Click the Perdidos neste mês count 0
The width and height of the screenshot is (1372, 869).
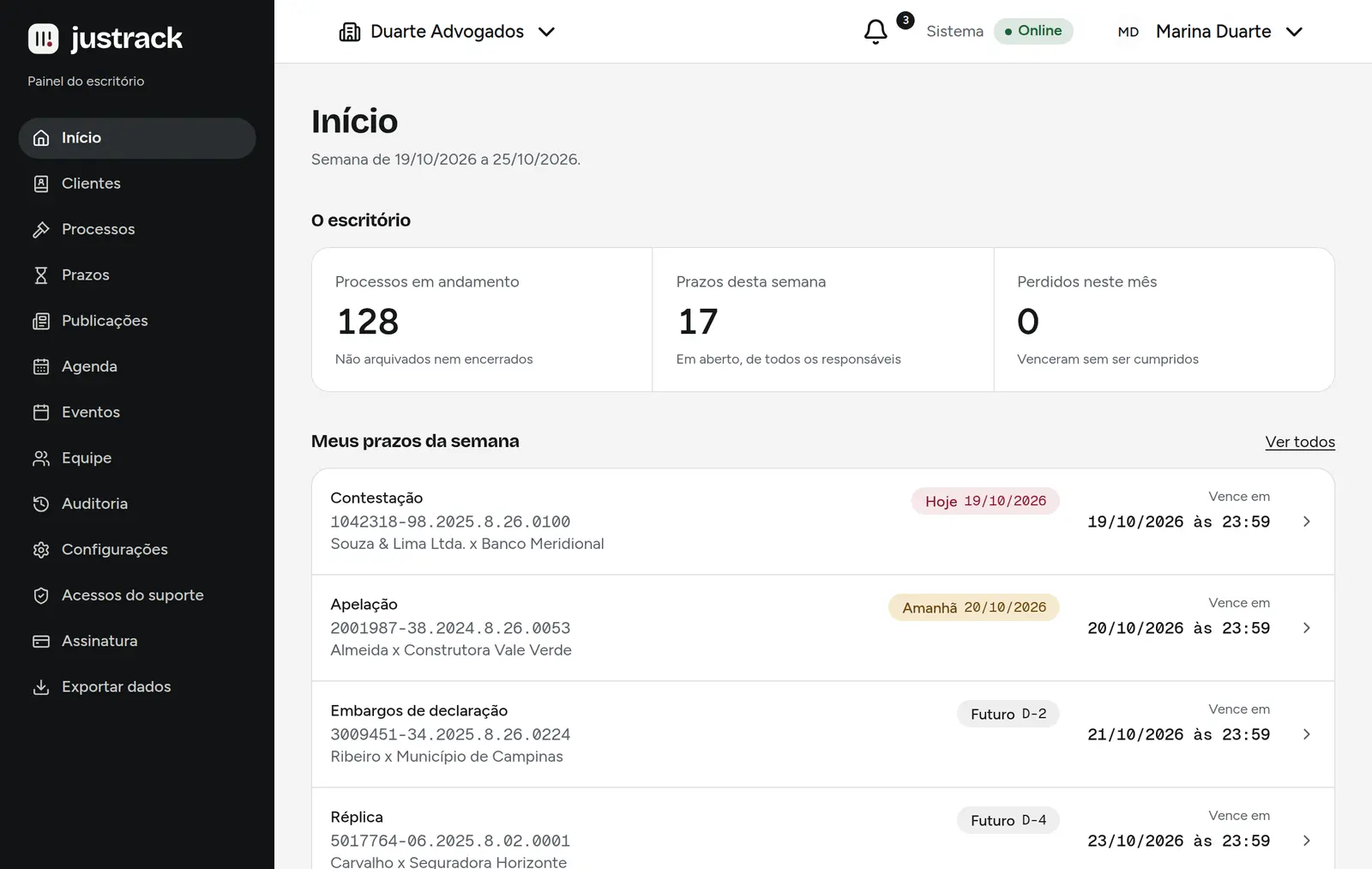[x=1028, y=322]
